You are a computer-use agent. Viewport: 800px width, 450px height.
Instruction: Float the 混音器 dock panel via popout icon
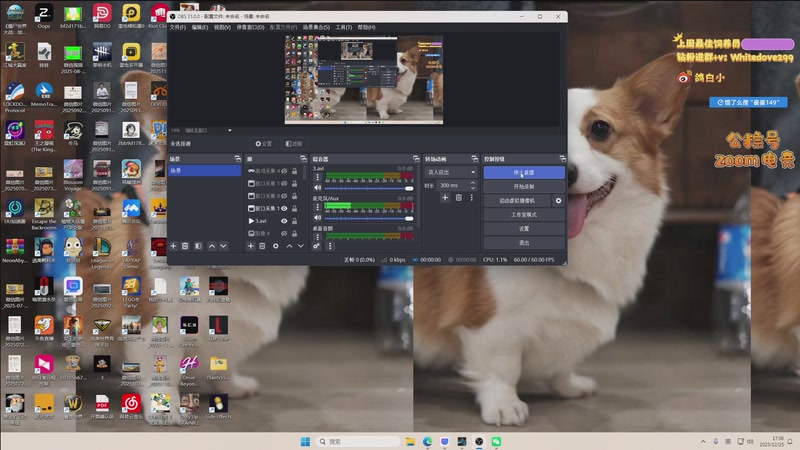[416, 159]
